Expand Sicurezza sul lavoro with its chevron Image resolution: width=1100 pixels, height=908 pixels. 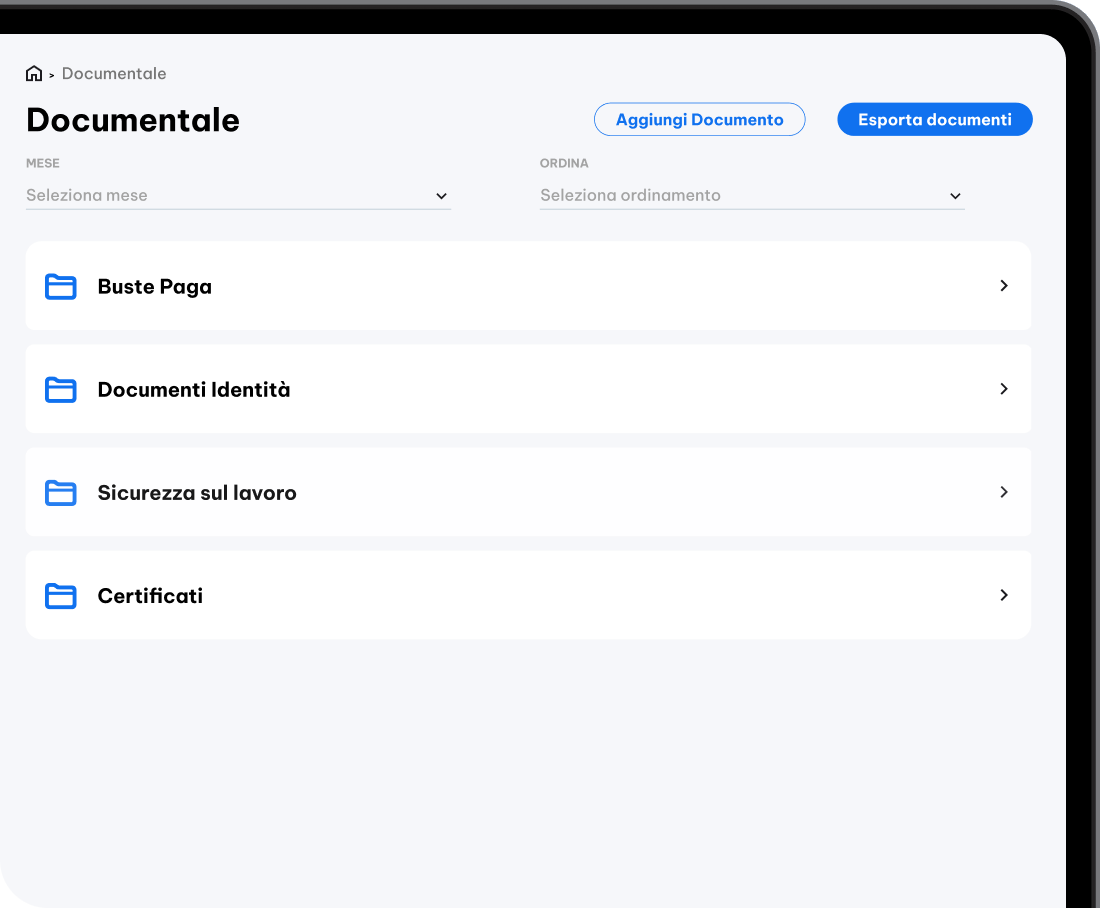point(1004,492)
